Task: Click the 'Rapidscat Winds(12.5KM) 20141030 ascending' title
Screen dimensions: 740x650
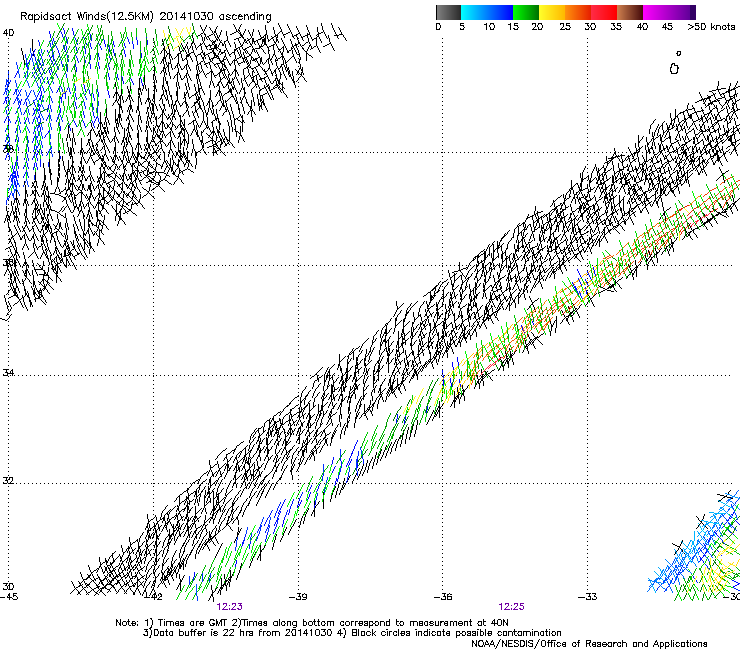Action: pos(146,17)
